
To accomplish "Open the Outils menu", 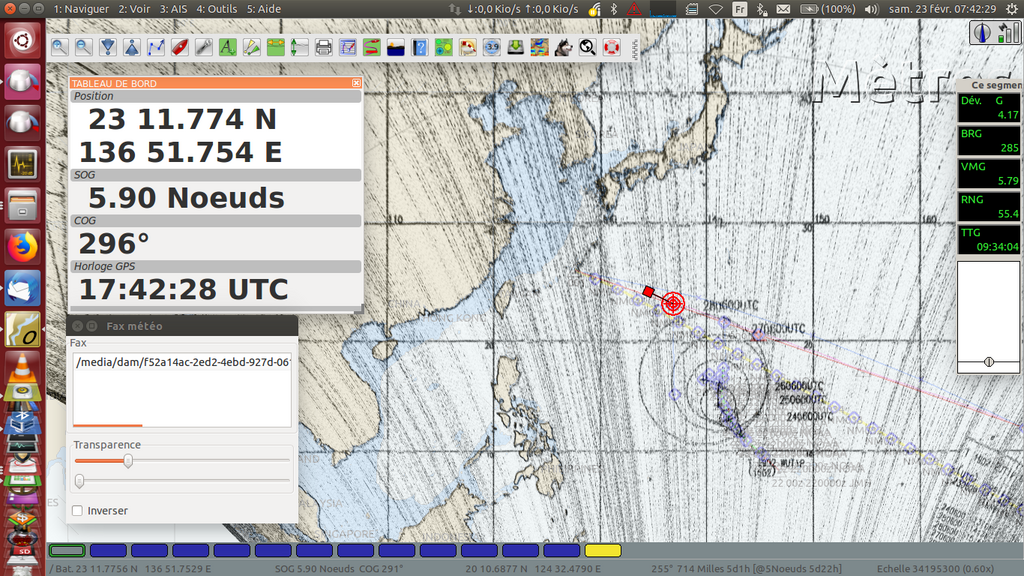I will [x=216, y=9].
